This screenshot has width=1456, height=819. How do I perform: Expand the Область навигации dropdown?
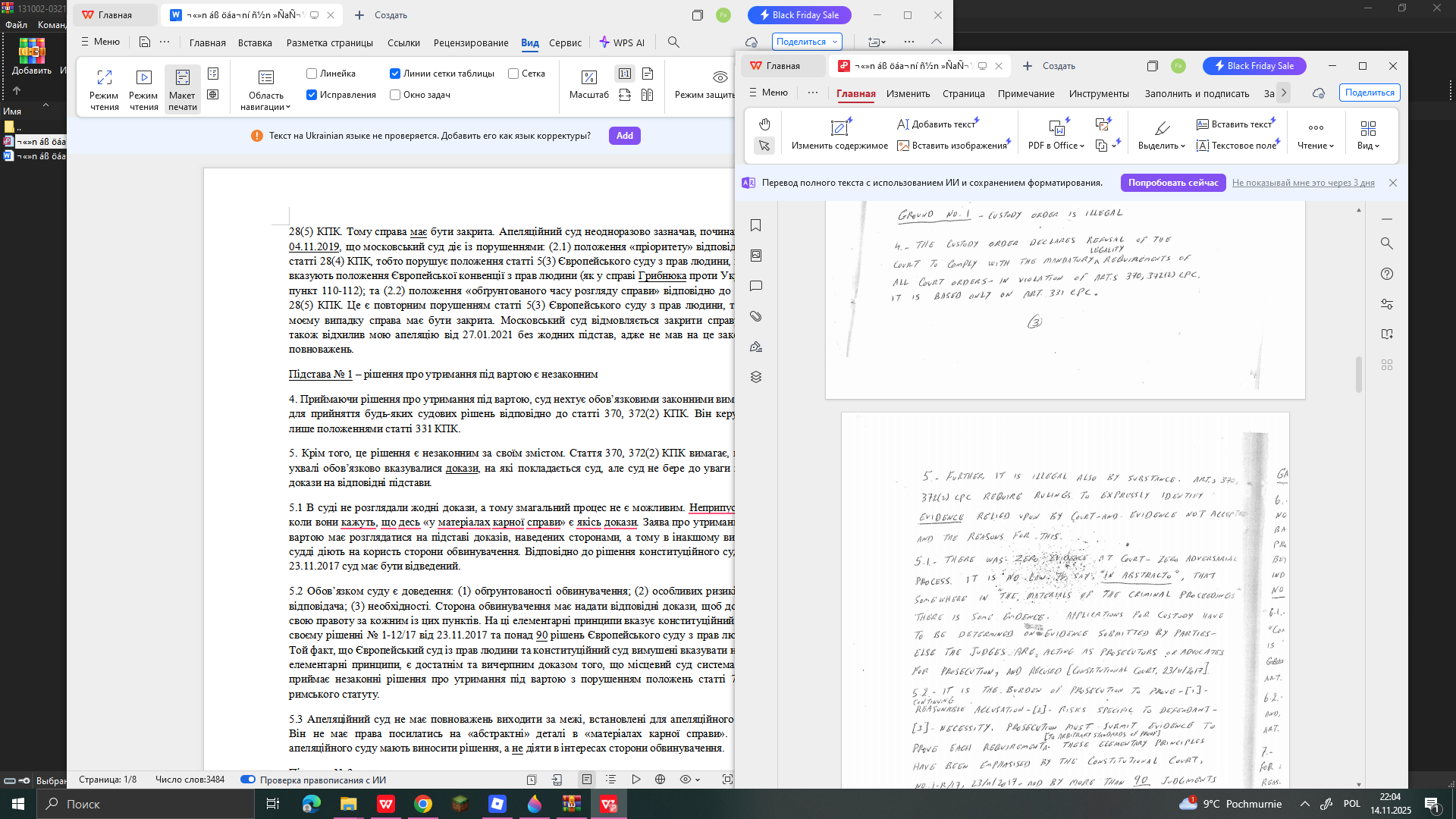point(265,89)
